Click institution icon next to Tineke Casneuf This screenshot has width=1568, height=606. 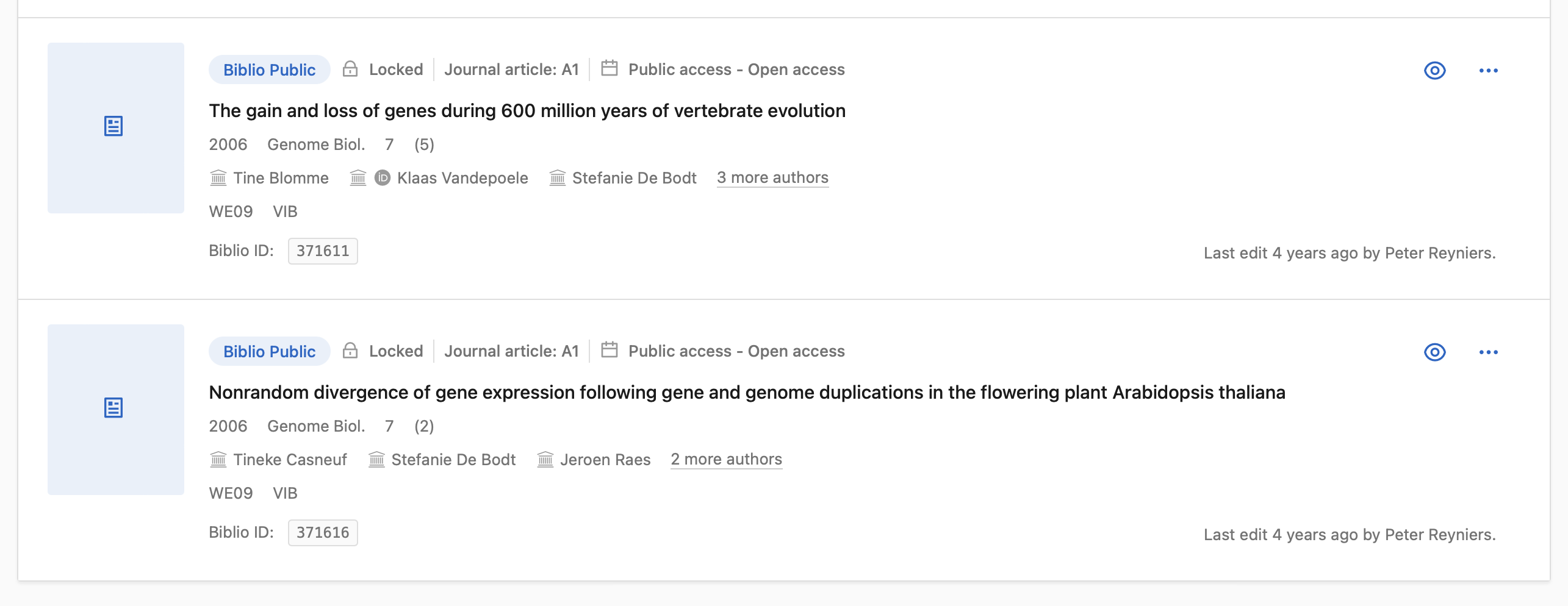(218, 460)
